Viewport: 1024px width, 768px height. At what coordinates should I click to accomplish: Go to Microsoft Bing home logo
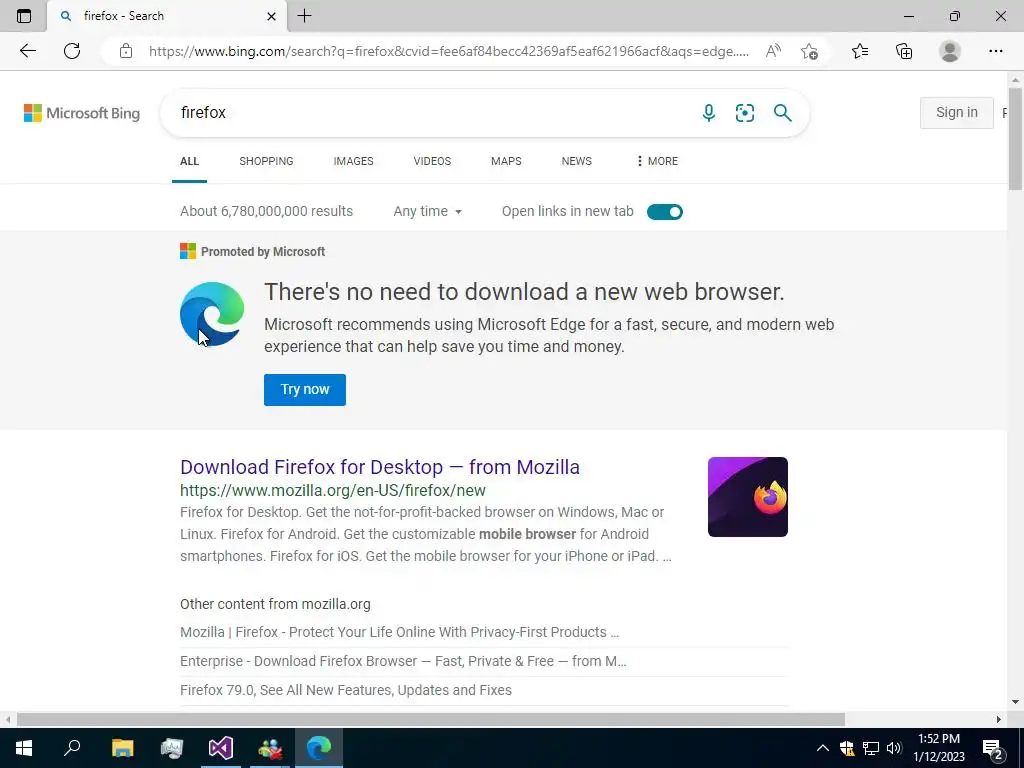(x=82, y=113)
